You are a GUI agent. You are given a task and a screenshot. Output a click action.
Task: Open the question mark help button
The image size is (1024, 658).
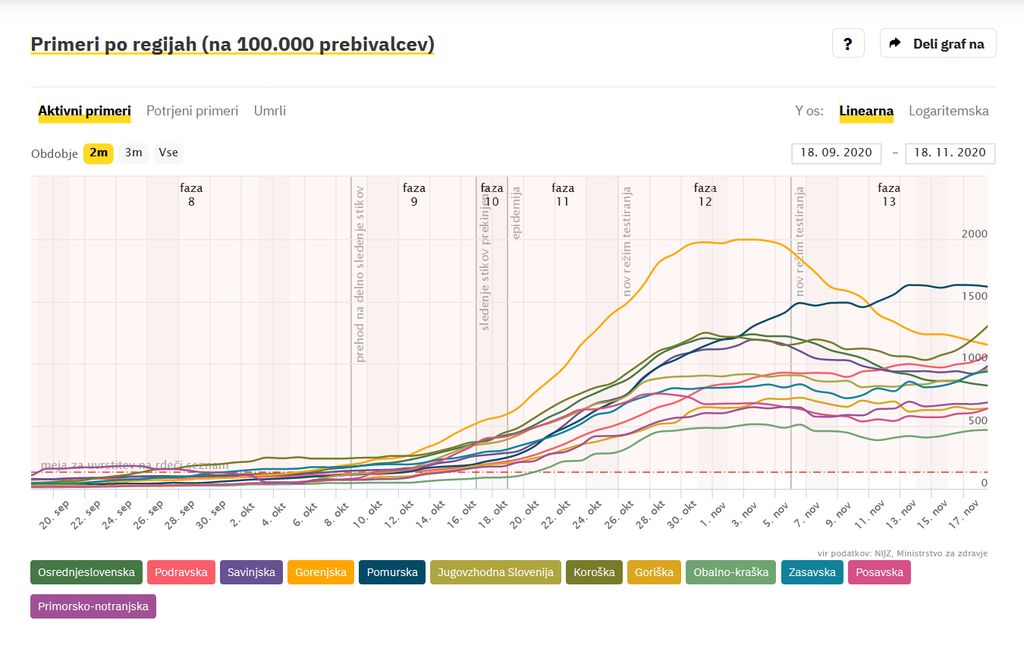pos(847,44)
